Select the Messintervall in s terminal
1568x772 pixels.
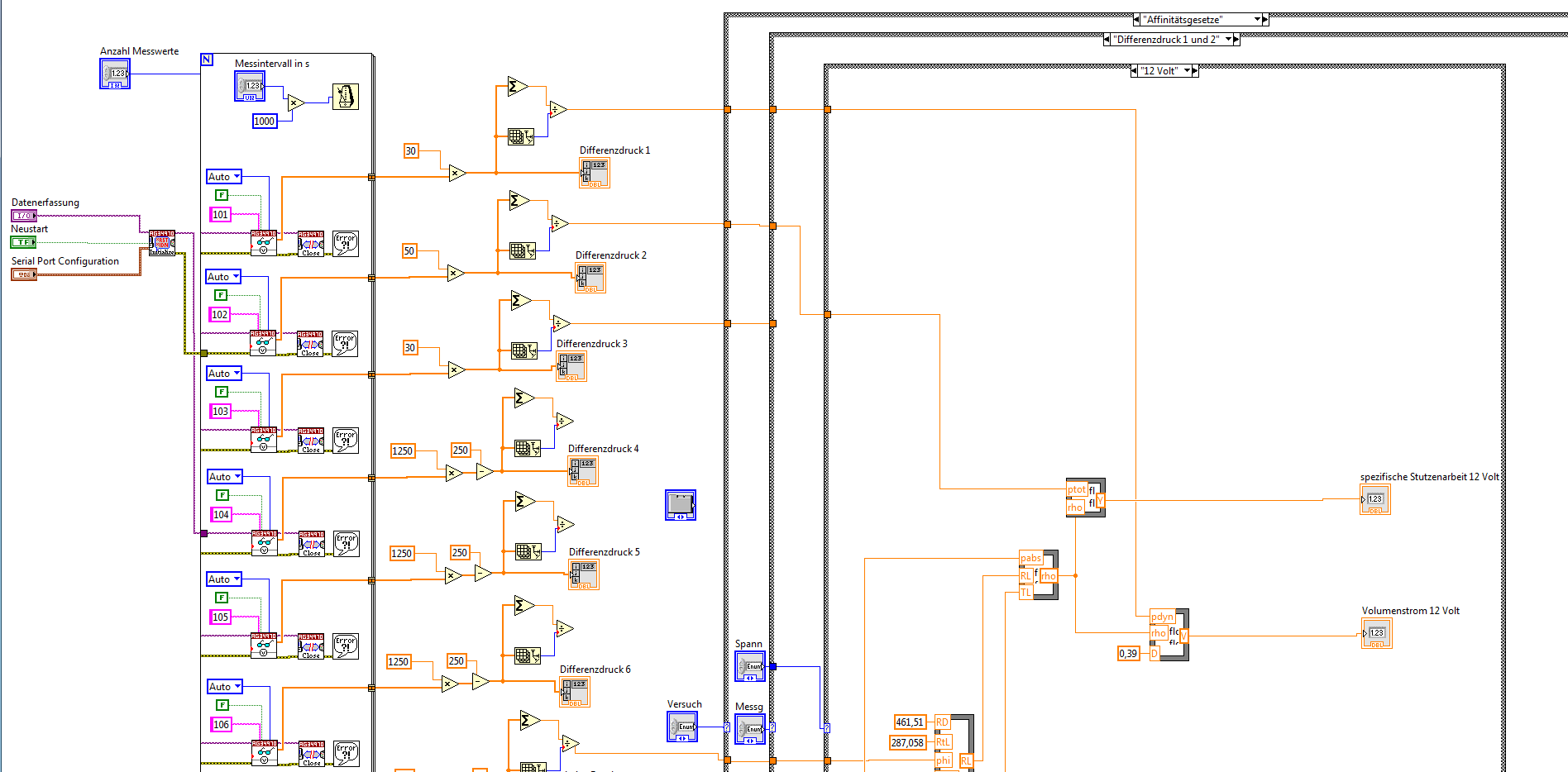click(x=250, y=86)
